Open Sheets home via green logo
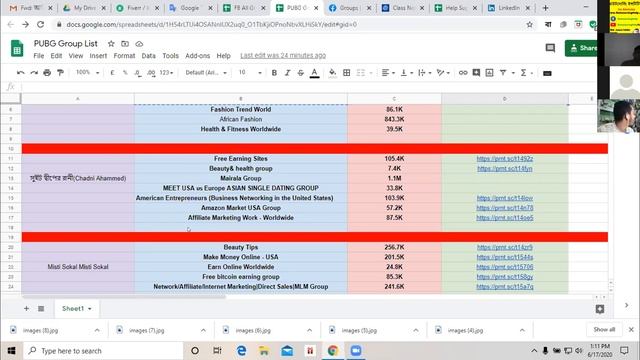The width and height of the screenshot is (640, 360). (17, 49)
